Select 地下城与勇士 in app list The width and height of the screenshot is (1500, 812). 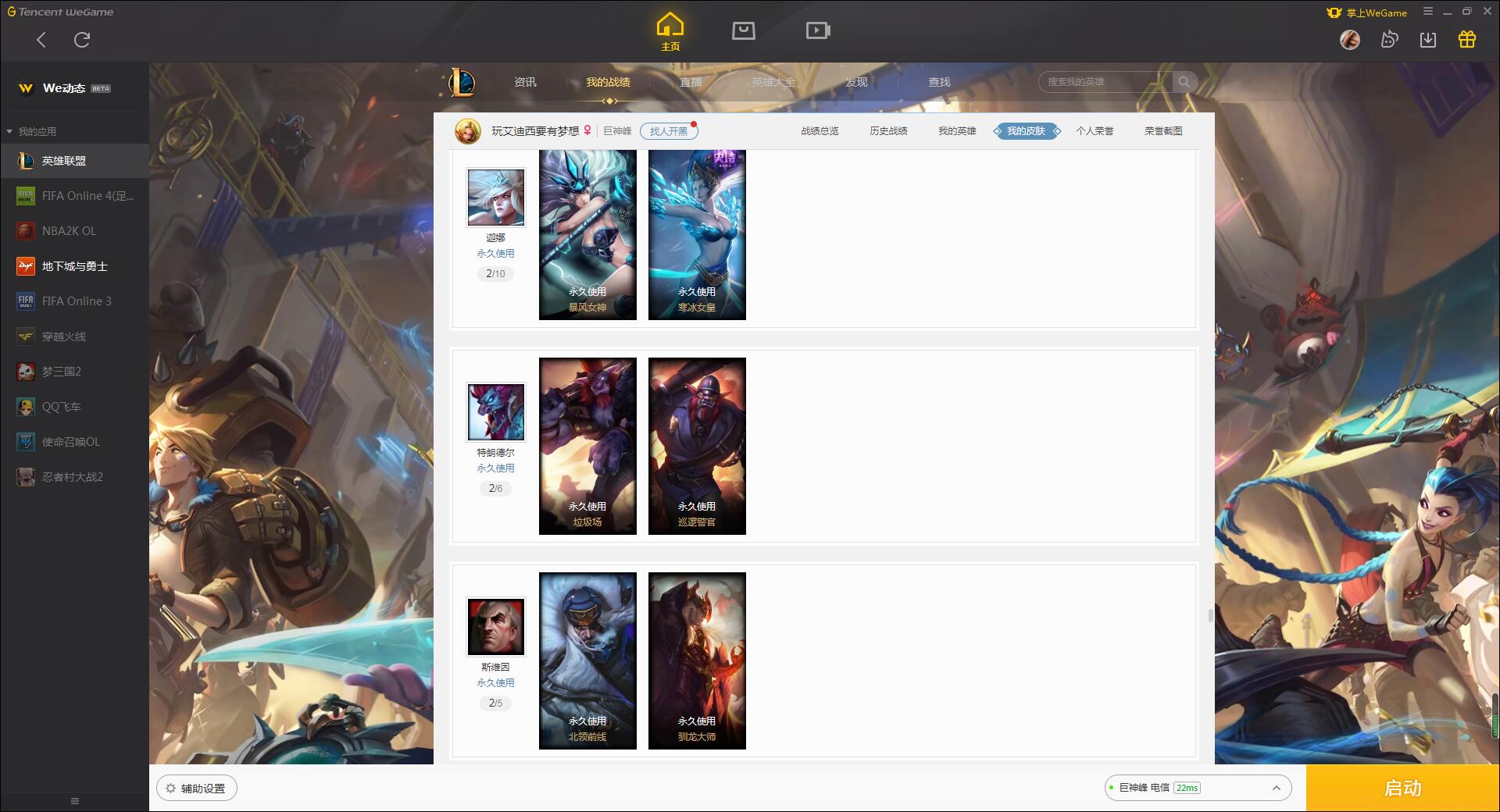[74, 266]
